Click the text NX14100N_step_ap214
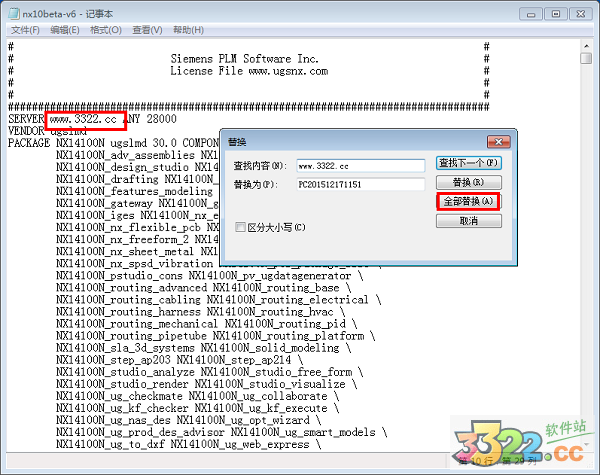Screen dimensions: 600x475 pyautogui.click(x=234, y=360)
